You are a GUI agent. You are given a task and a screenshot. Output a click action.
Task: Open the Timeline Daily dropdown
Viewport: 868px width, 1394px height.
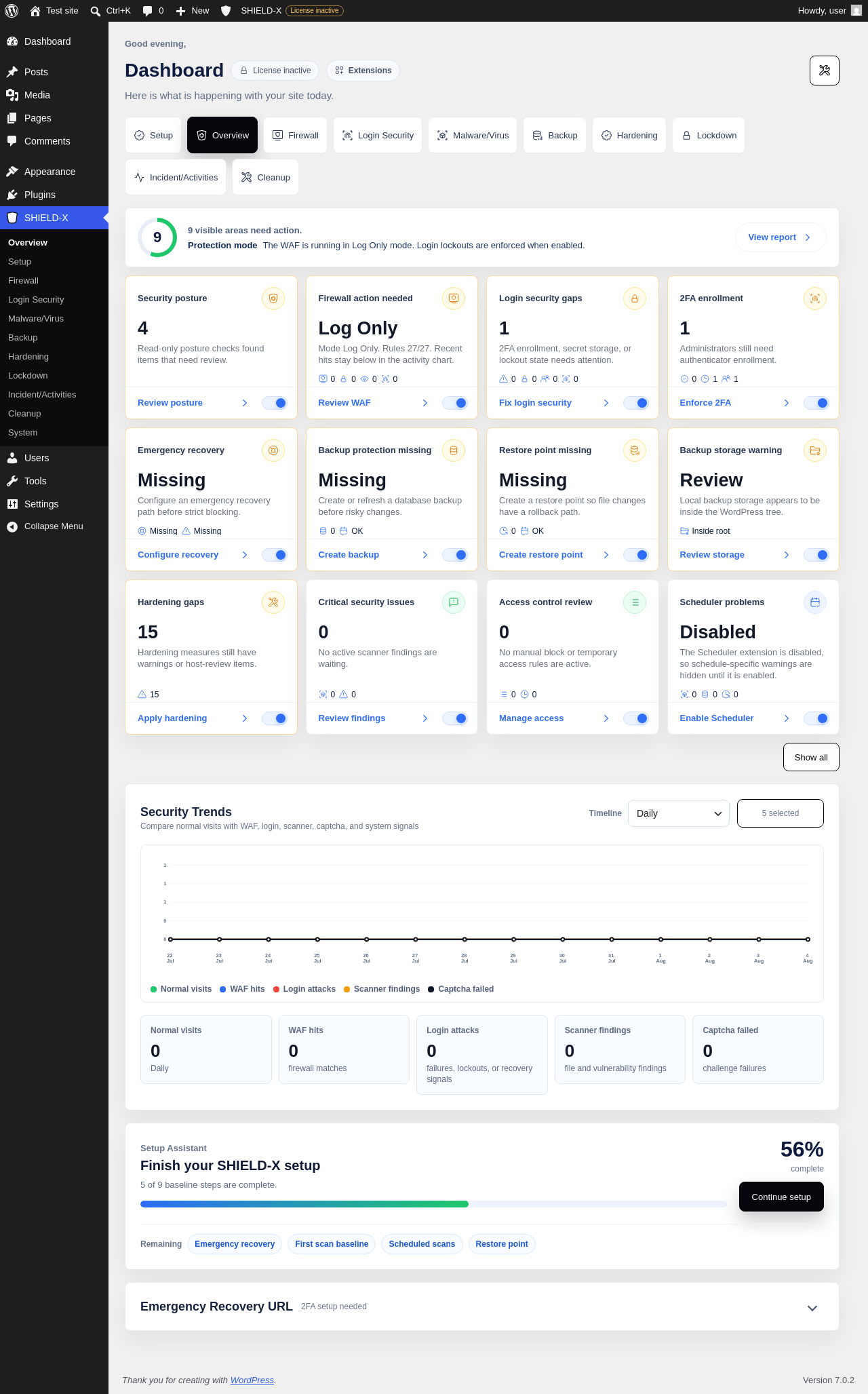[679, 813]
